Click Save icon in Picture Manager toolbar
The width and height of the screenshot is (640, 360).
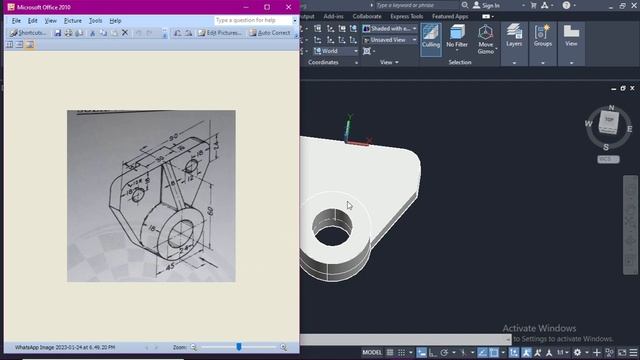(x=58, y=33)
